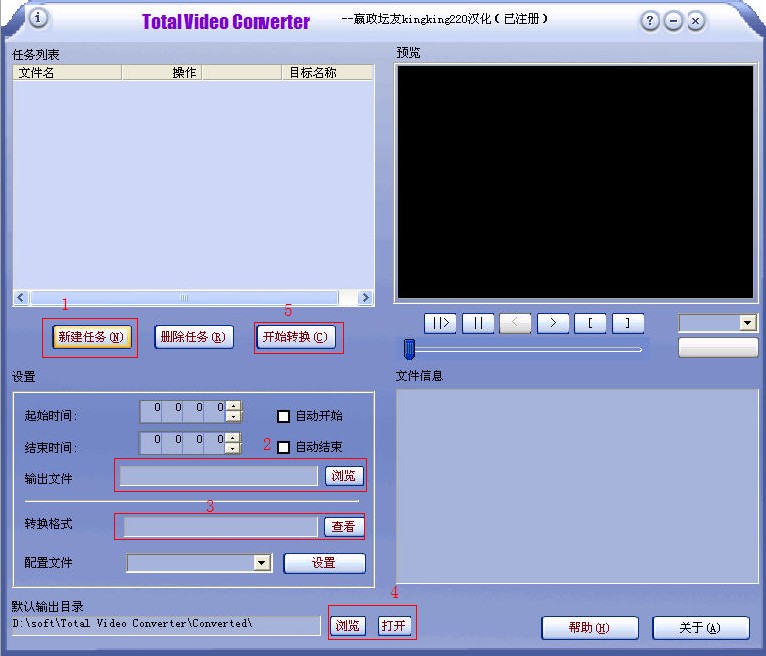Viewport: 766px width, 656px height.
Task: Set the end mark with the ] button
Action: (x=628, y=323)
